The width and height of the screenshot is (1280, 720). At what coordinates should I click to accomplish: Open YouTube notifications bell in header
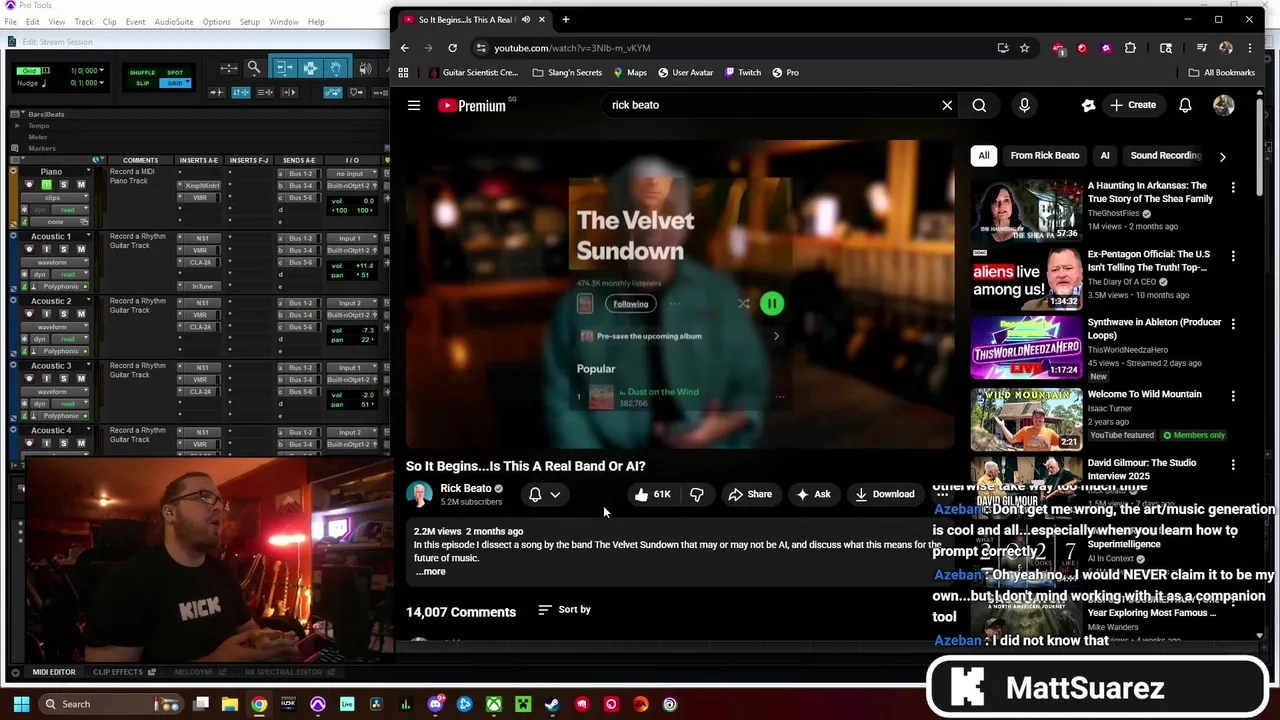coord(1185,105)
